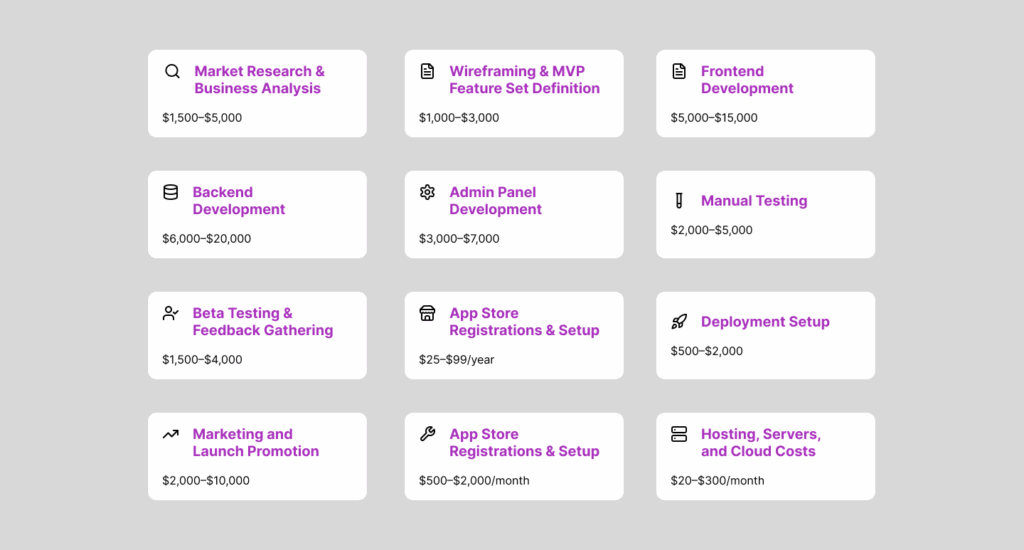Click the test tube icon beside Manual Testing
The image size is (1024, 550).
tap(679, 201)
